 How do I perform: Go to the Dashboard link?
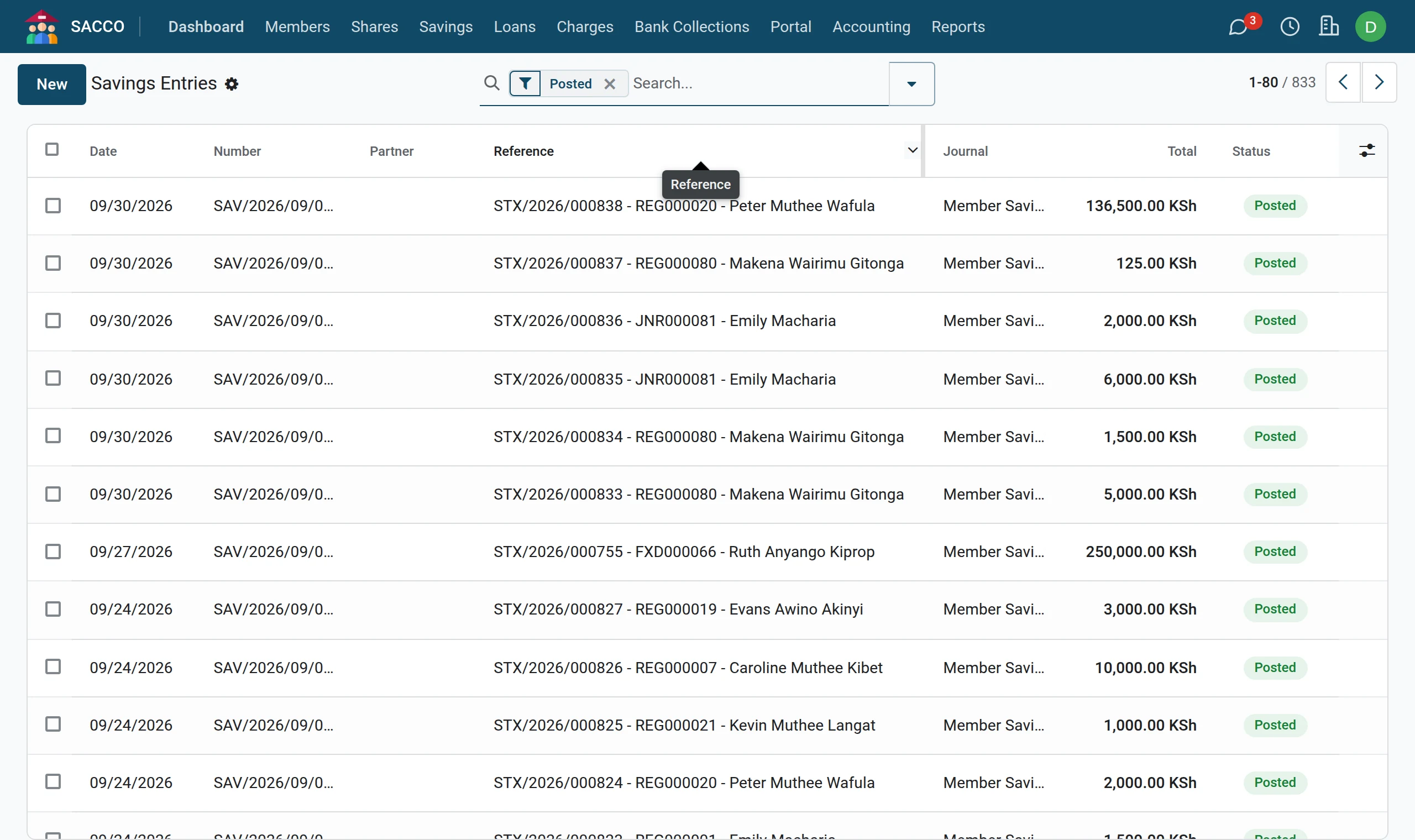[x=206, y=27]
